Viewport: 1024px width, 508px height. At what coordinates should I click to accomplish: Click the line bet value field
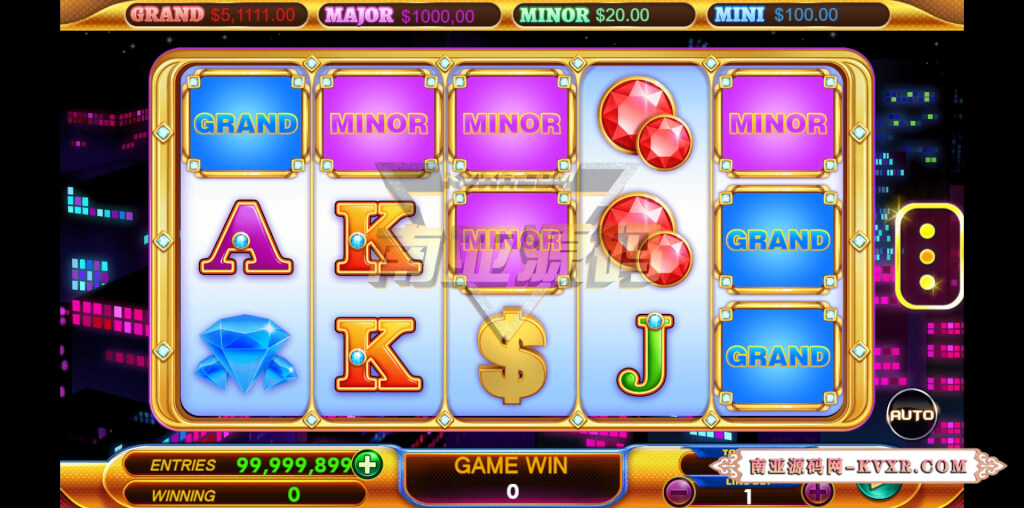tap(748, 496)
